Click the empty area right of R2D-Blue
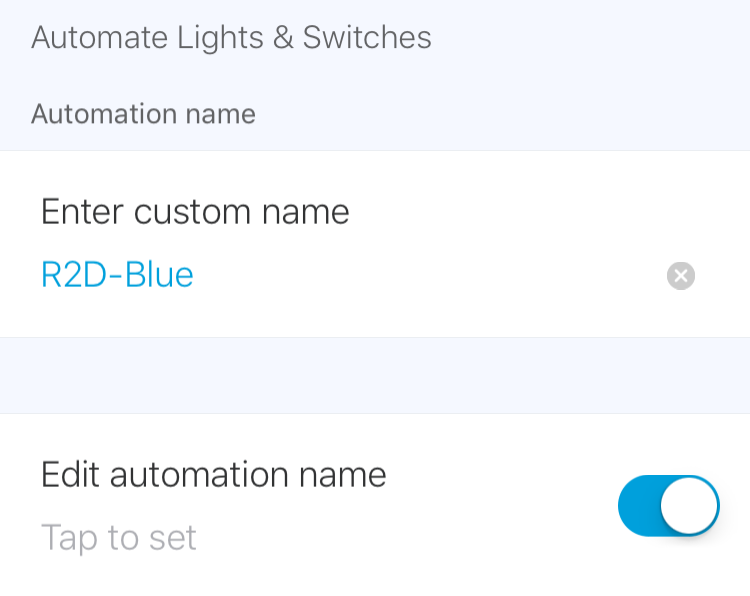The width and height of the screenshot is (750, 596). [426, 276]
